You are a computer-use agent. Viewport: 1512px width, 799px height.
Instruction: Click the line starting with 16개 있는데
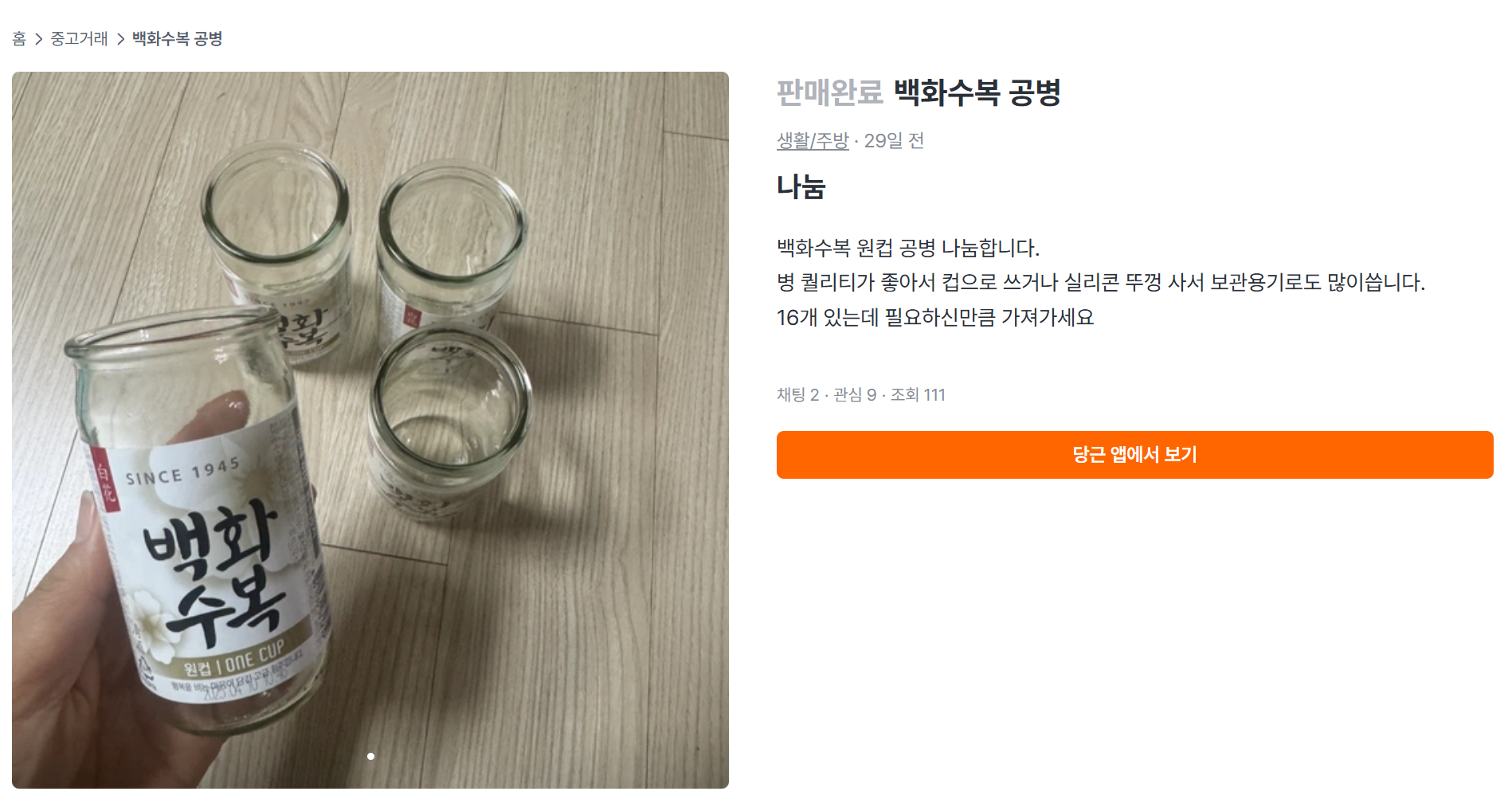pyautogui.click(x=935, y=318)
